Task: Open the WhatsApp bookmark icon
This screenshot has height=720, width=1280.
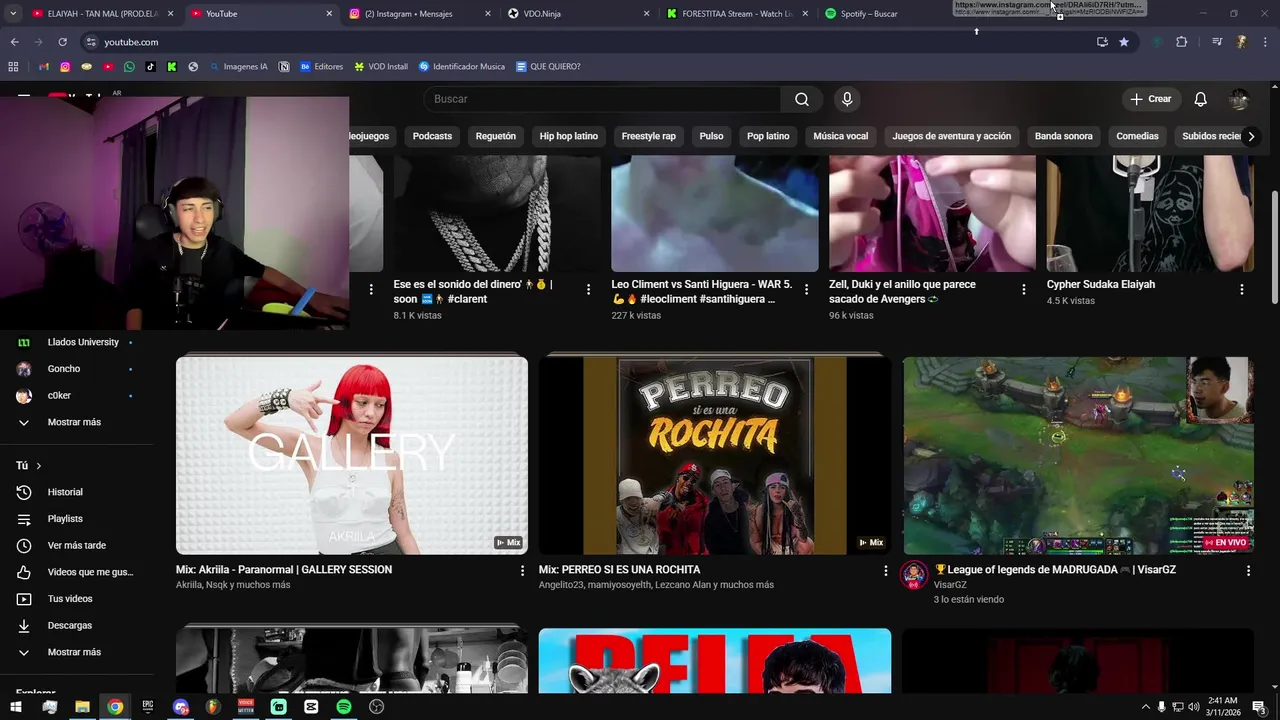Action: [x=129, y=67]
